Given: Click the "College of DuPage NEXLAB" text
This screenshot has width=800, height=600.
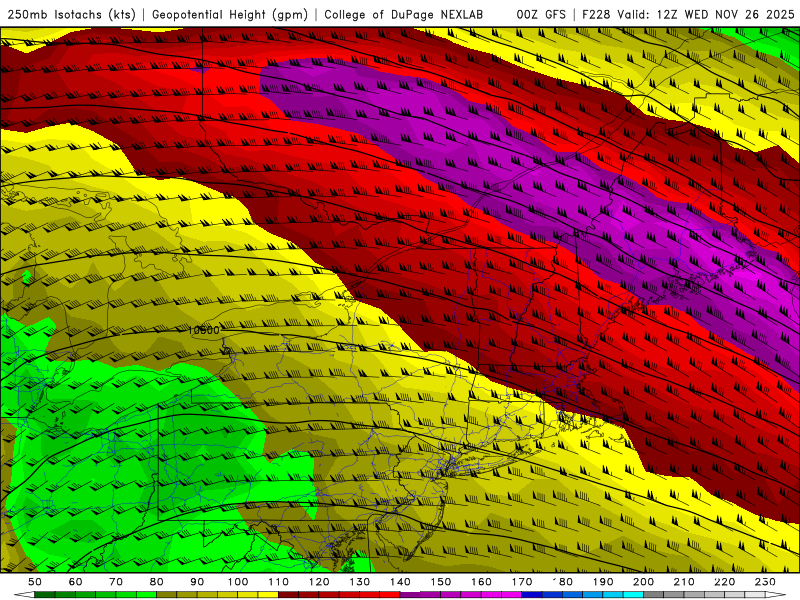Looking at the screenshot, I should tap(403, 14).
